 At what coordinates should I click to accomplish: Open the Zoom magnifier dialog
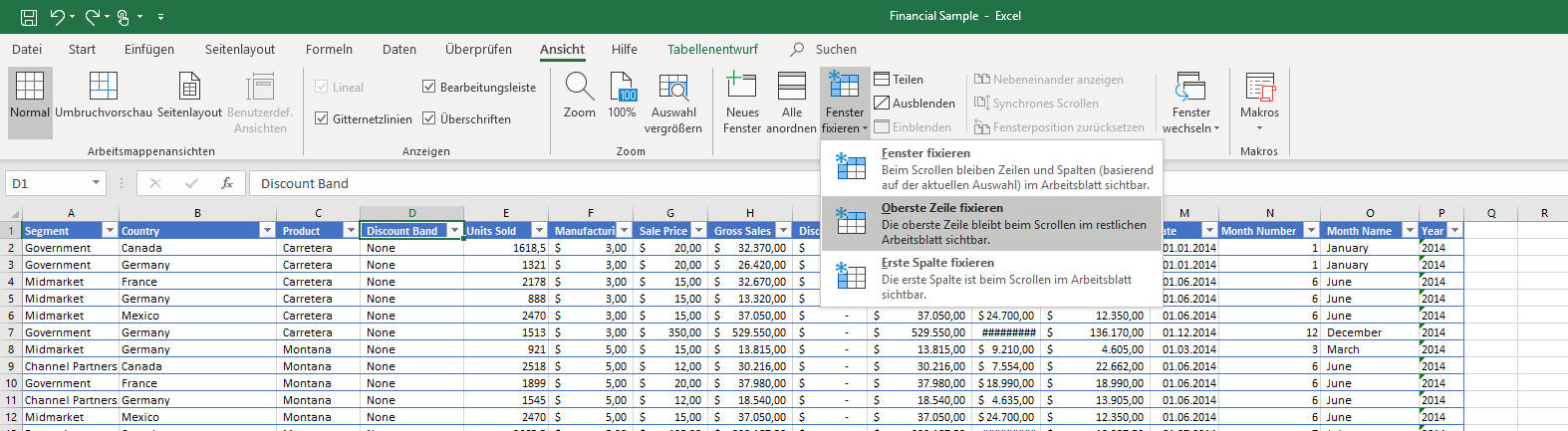(x=580, y=96)
